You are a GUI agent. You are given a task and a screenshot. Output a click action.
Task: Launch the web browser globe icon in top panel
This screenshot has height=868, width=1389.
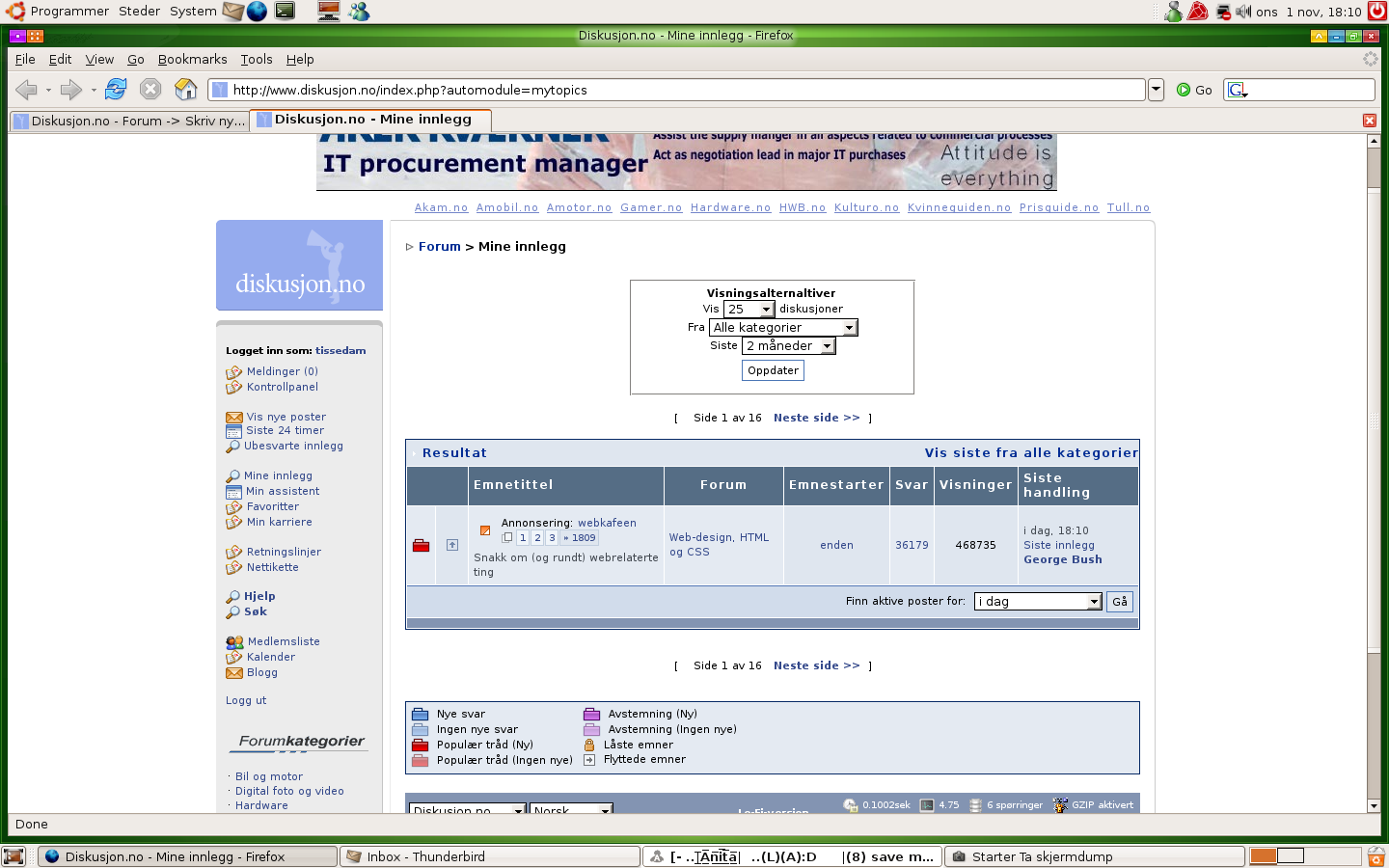(257, 12)
